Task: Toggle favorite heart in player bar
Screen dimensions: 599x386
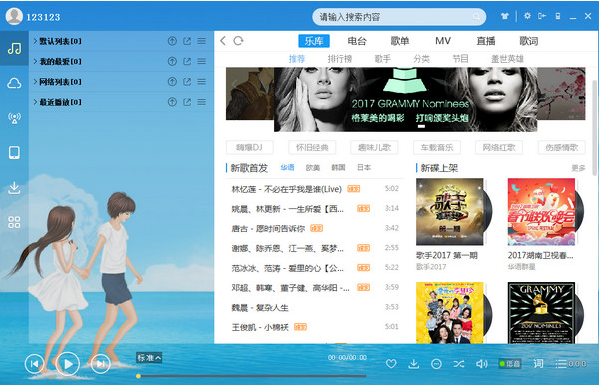Action: pyautogui.click(x=391, y=364)
